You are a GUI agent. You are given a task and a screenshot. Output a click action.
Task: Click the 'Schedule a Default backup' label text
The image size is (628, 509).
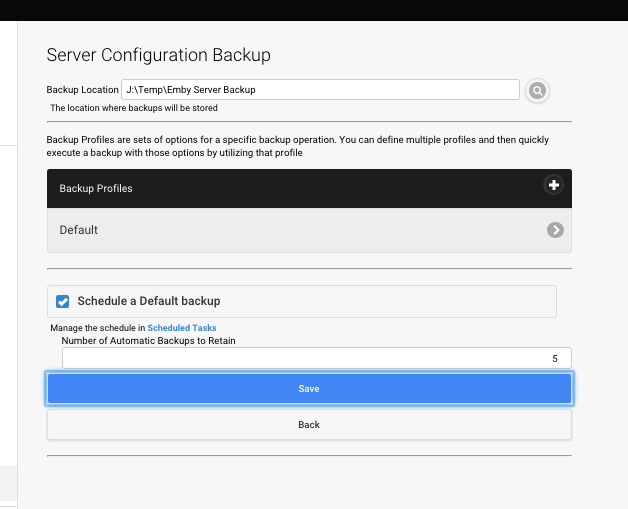(148, 301)
